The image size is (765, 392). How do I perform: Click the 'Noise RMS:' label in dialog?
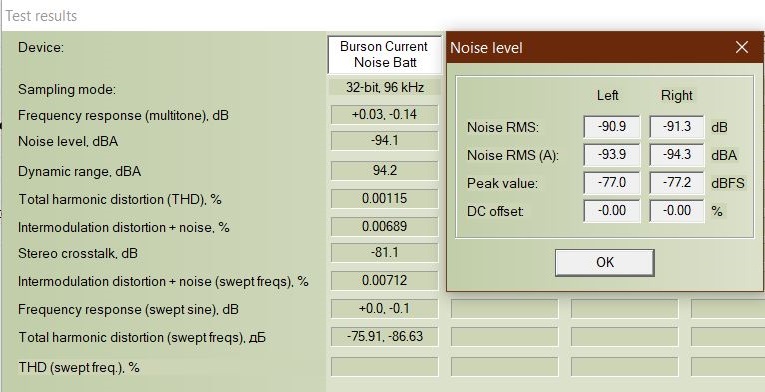point(503,127)
